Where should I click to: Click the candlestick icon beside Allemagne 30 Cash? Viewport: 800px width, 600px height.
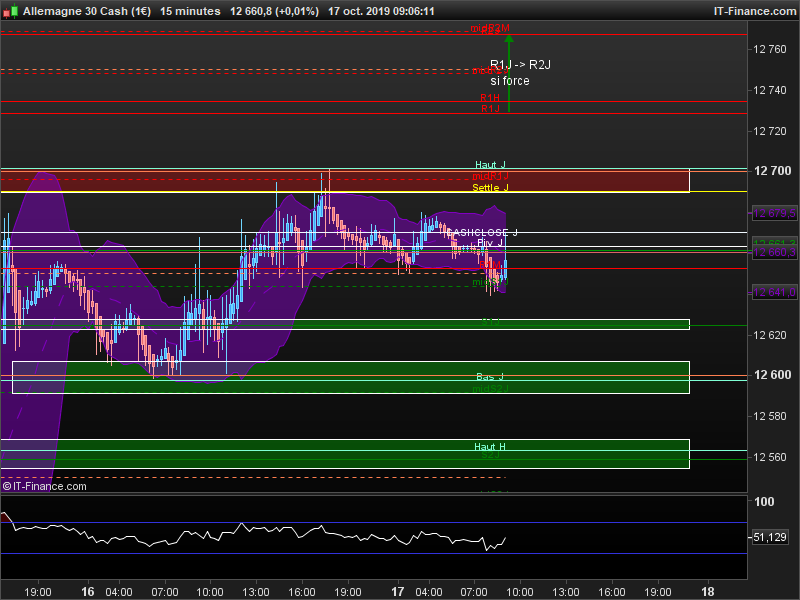[x=10, y=11]
